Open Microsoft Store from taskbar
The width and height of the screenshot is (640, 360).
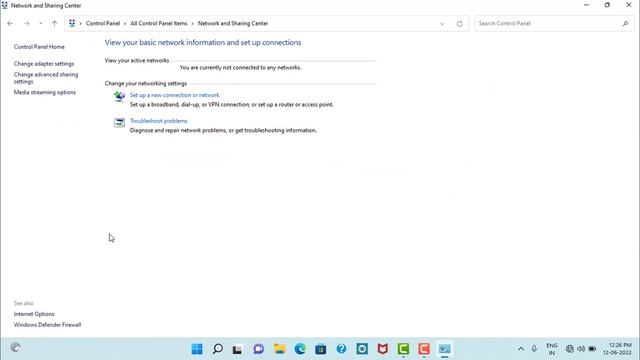[321, 349]
